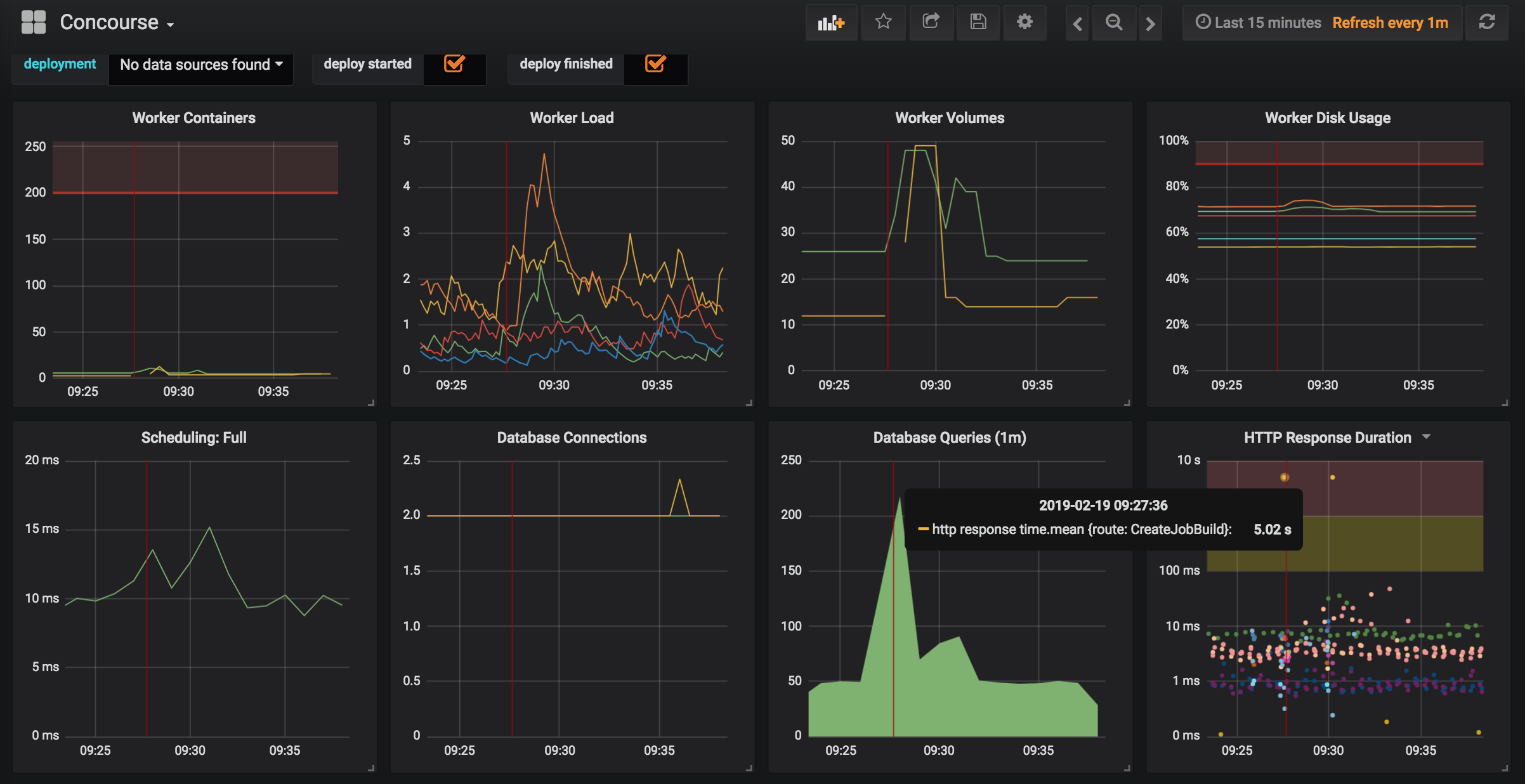Viewport: 1525px width, 784px height.
Task: Click Refresh every 1m setting
Action: pos(1391,22)
